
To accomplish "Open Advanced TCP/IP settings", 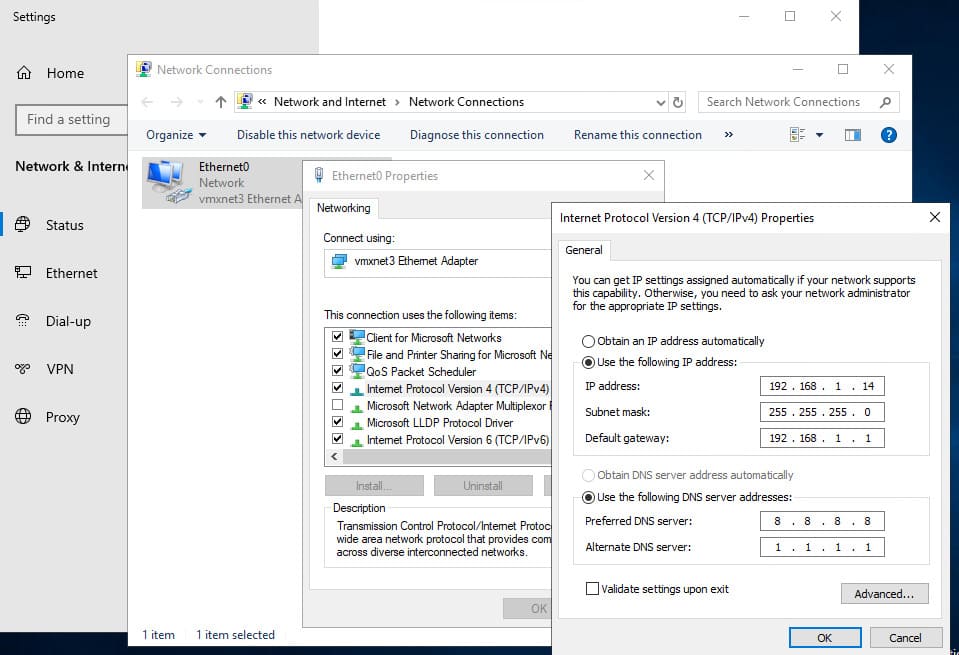I will [x=884, y=594].
